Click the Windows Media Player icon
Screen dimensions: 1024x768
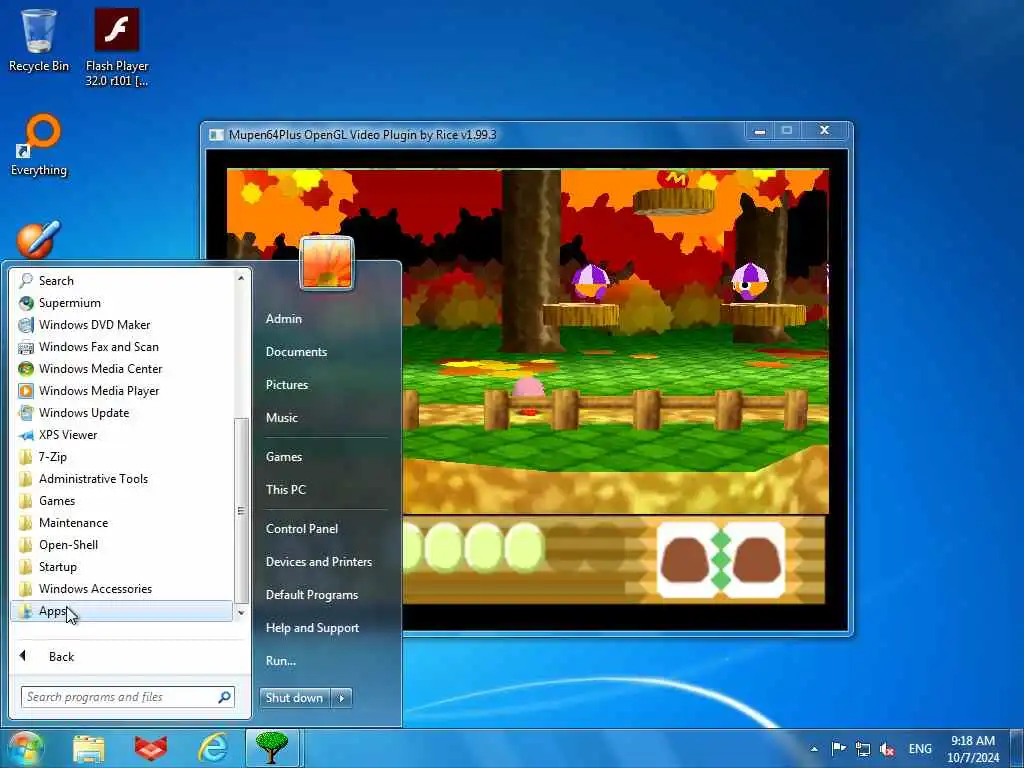(x=26, y=391)
